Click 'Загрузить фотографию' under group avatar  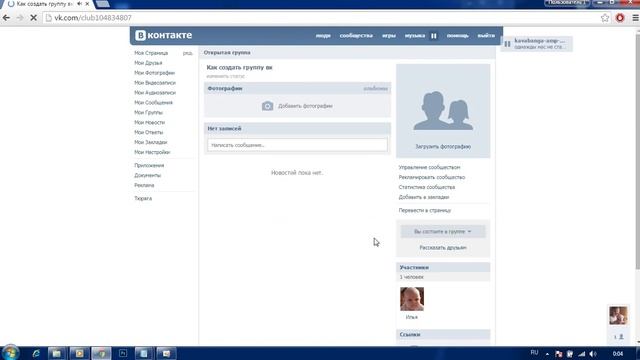(x=443, y=147)
